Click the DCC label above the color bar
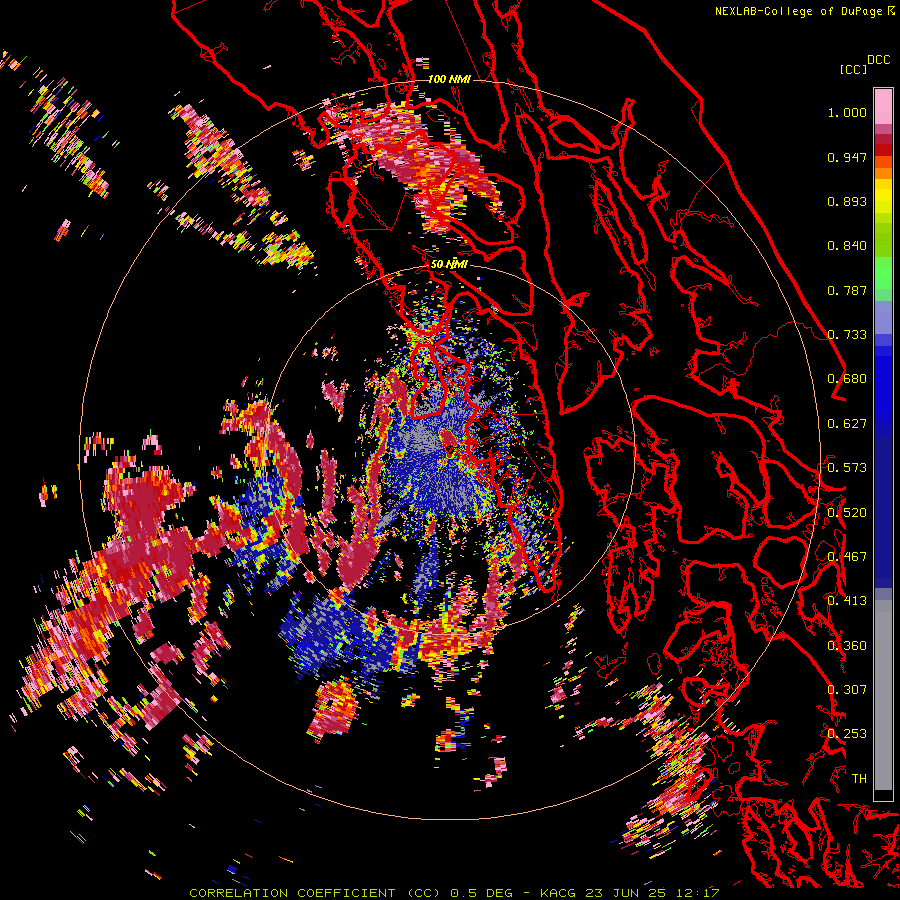Image resolution: width=900 pixels, height=900 pixels. pos(878,60)
